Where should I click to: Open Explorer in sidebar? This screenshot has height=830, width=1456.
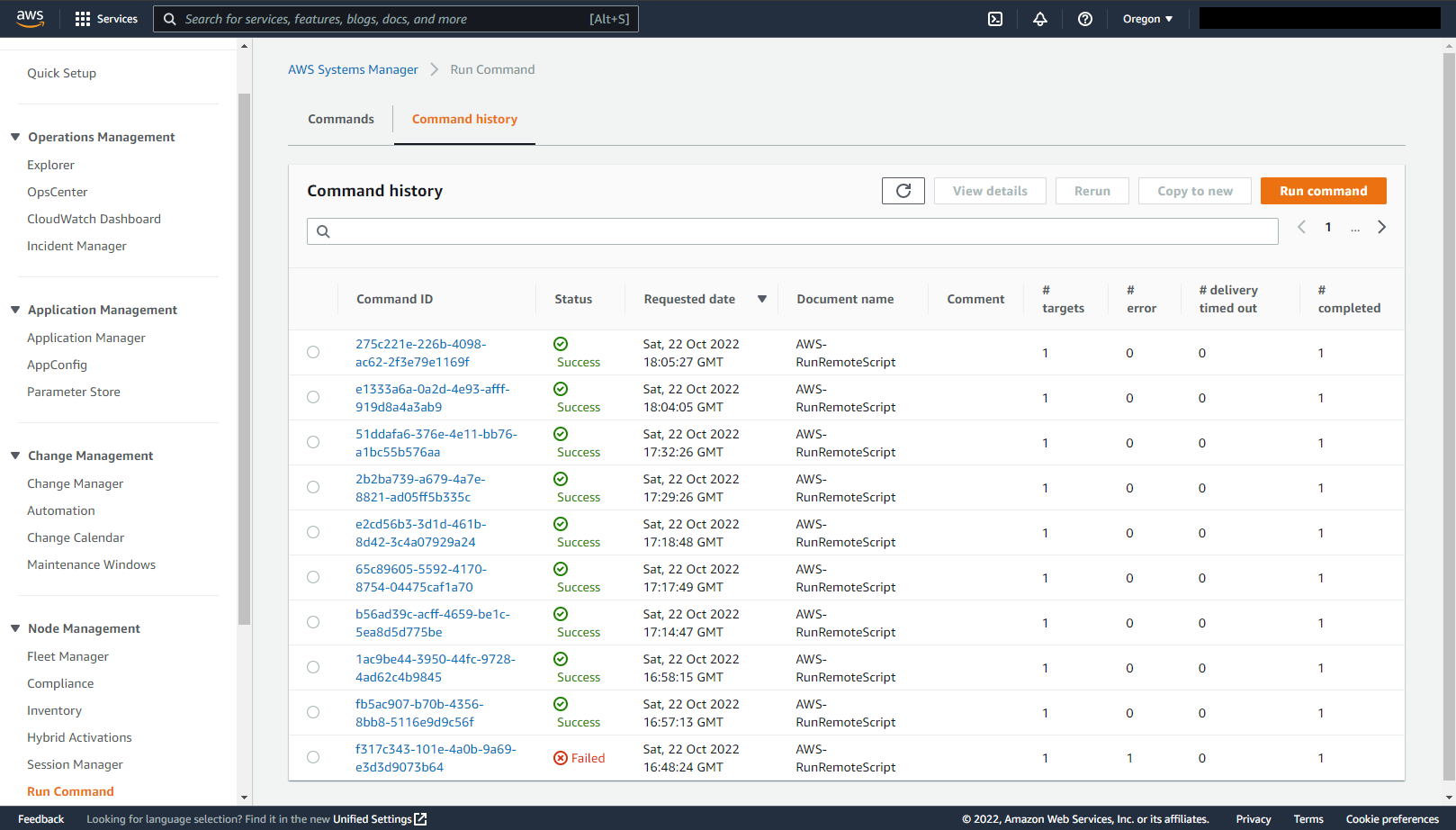click(50, 165)
